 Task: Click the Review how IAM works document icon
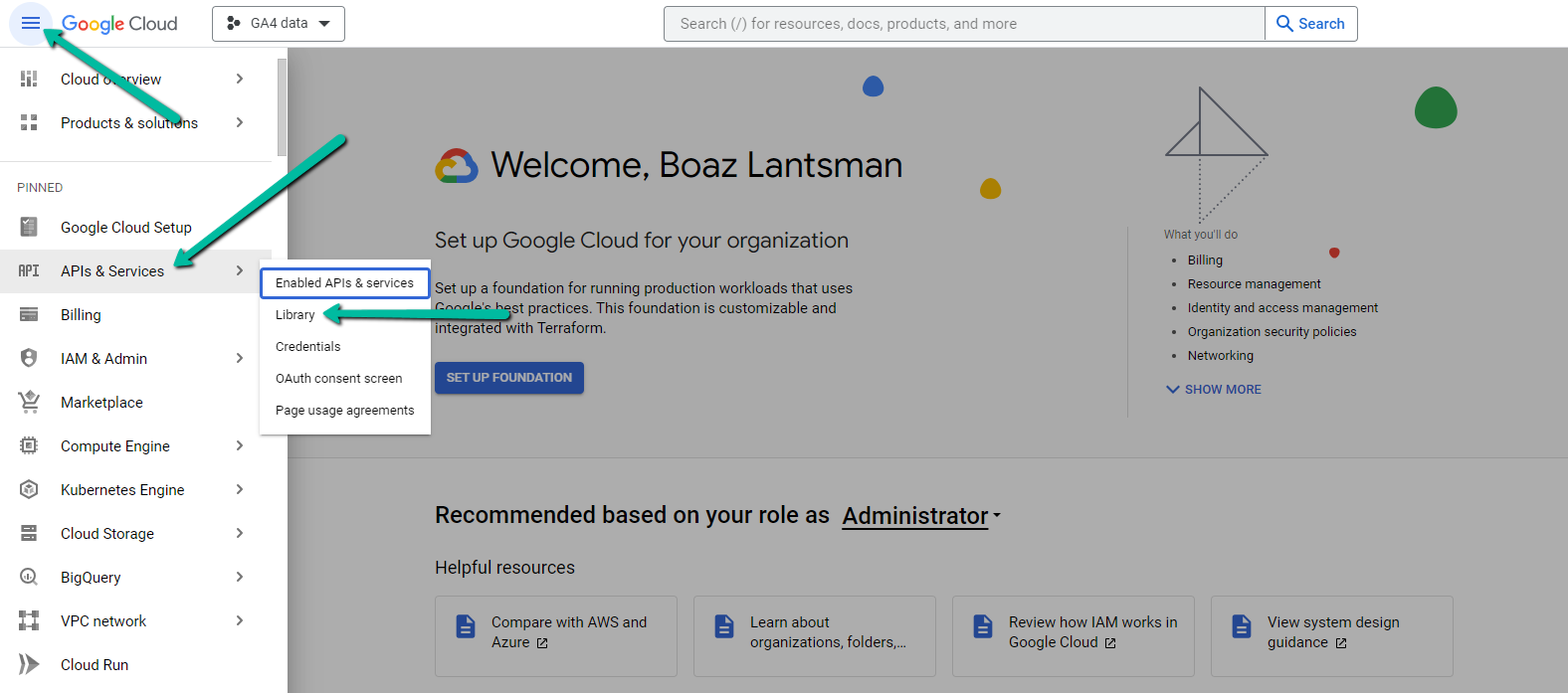983,626
